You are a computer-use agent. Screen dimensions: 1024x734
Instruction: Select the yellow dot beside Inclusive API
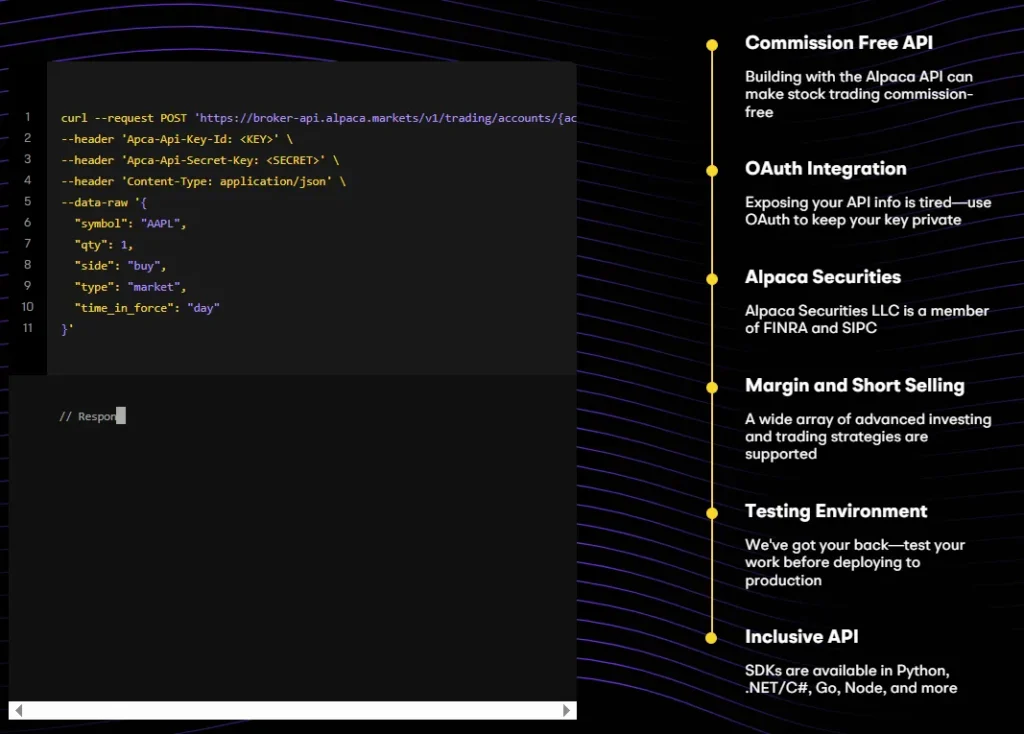pos(712,638)
